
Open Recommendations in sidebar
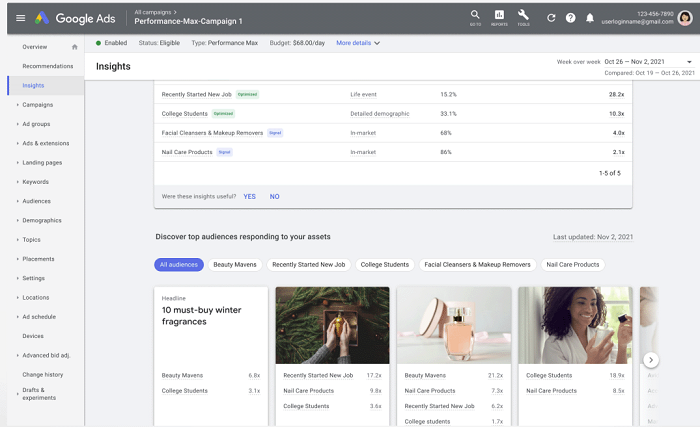coord(48,66)
